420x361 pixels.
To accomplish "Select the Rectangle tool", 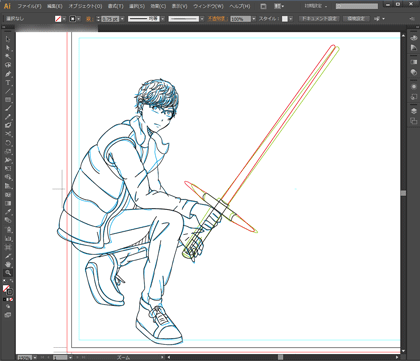I will coord(8,100).
